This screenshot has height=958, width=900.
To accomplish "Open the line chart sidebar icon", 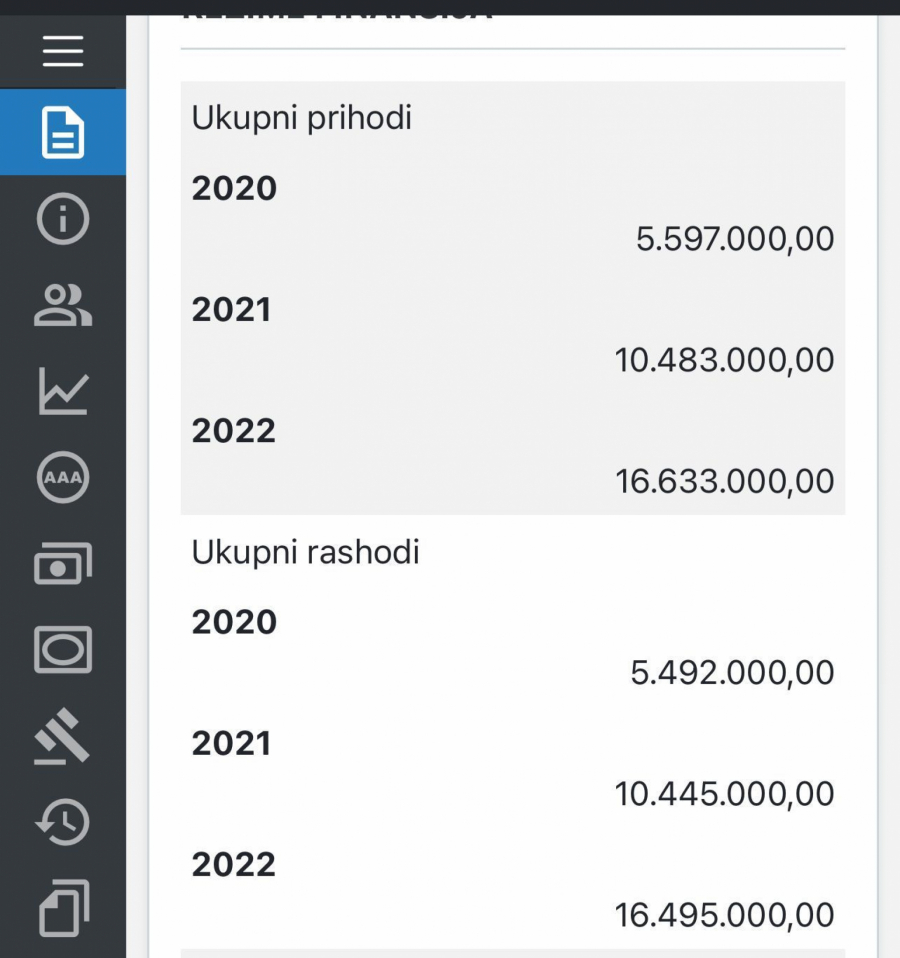I will [x=63, y=391].
